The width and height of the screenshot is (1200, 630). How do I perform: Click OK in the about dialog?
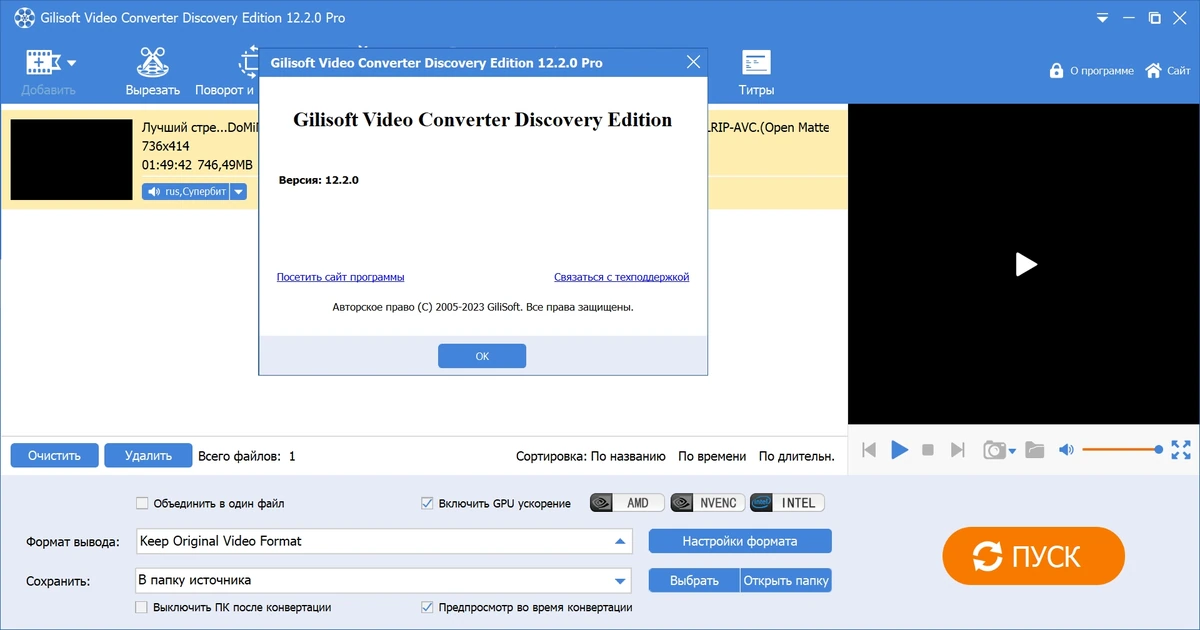482,356
